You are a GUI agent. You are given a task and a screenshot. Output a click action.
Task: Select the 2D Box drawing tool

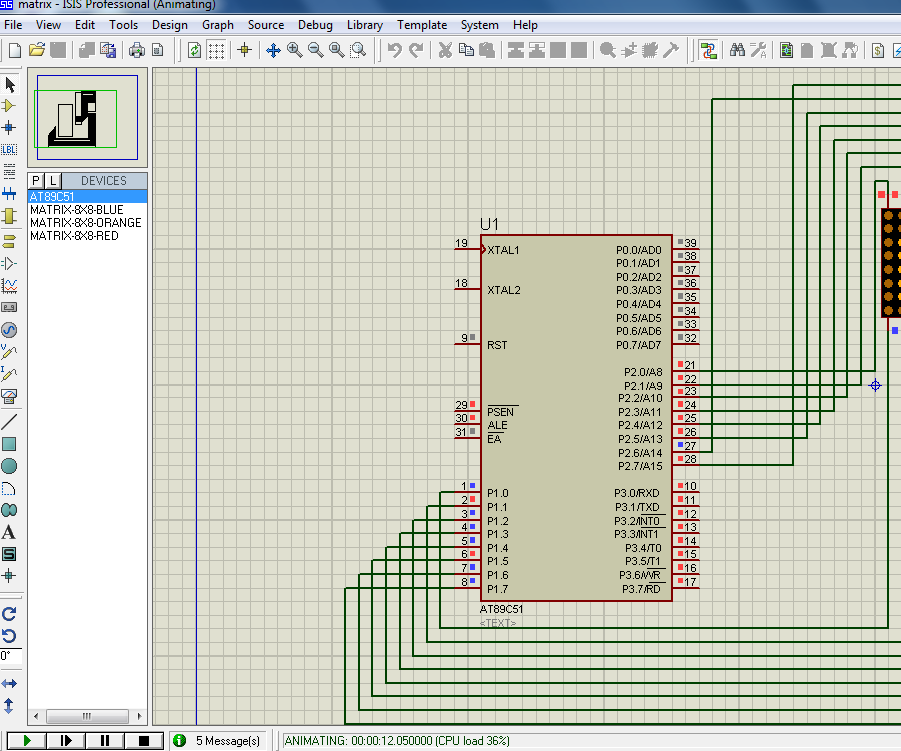9,444
